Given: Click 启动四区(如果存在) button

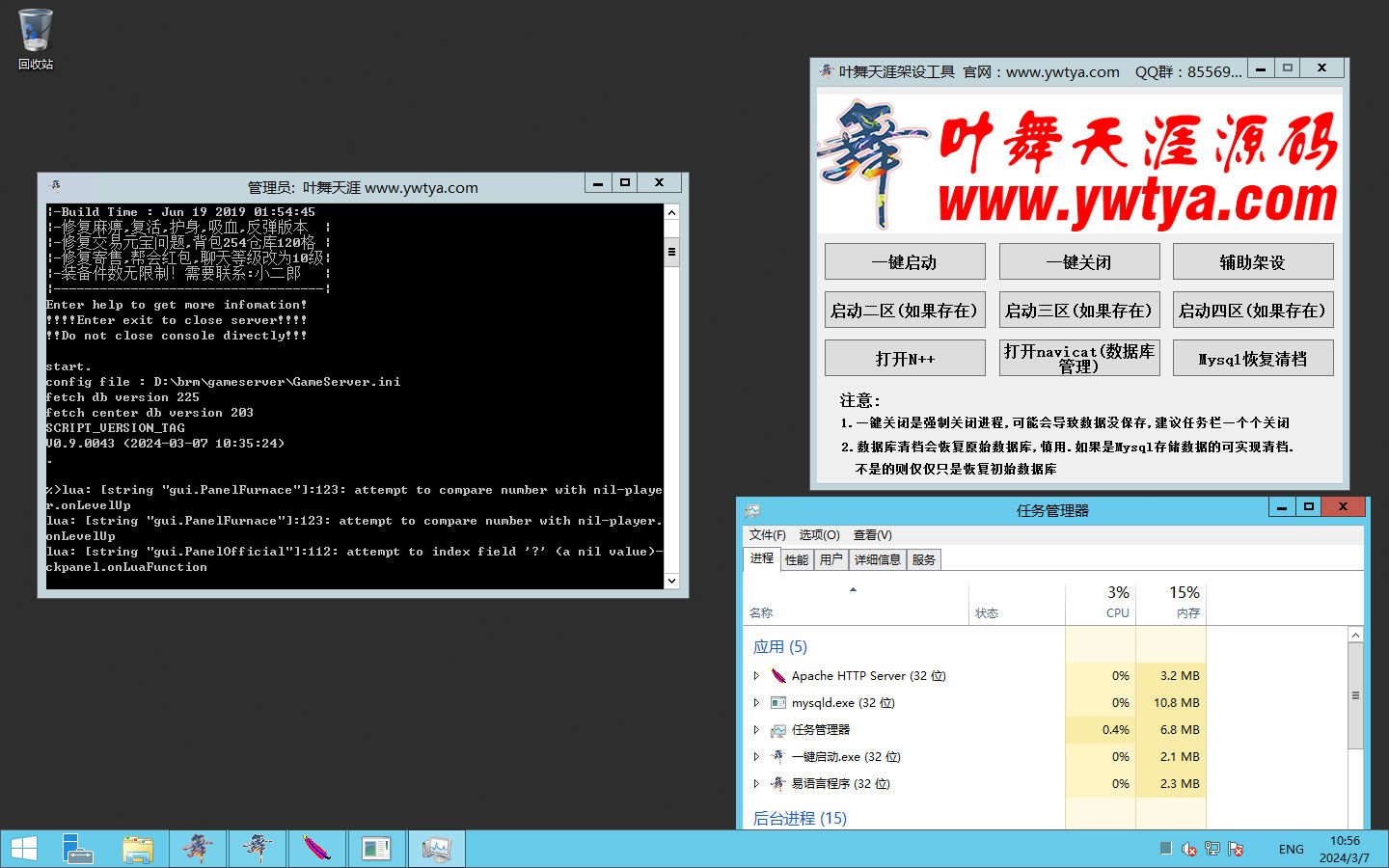Looking at the screenshot, I should coord(1253,310).
